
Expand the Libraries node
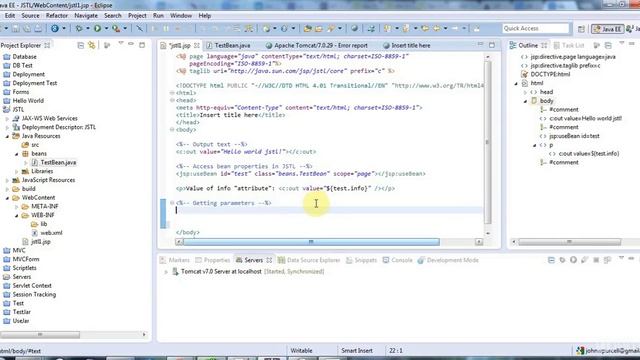pos(17,171)
